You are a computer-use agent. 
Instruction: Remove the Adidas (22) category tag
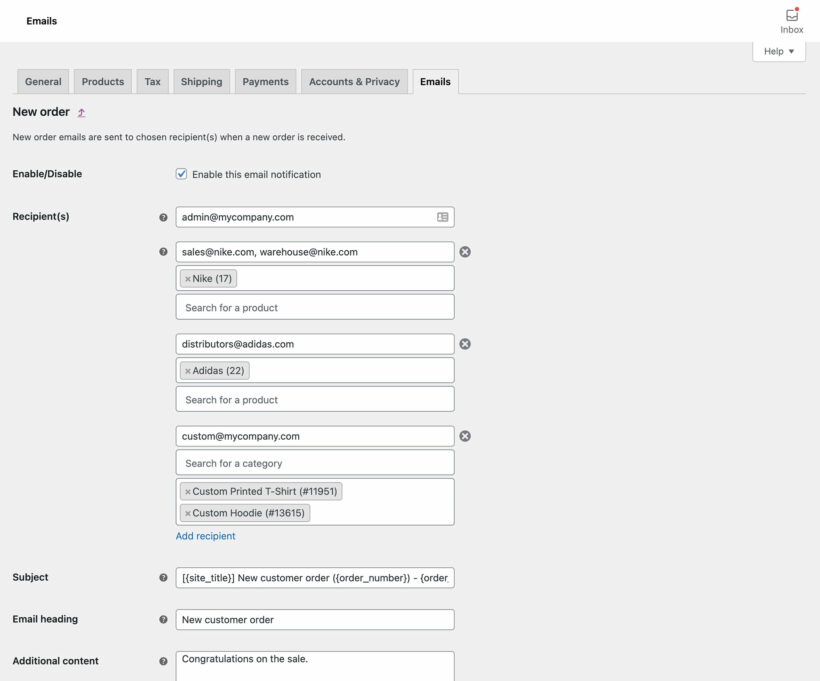188,370
